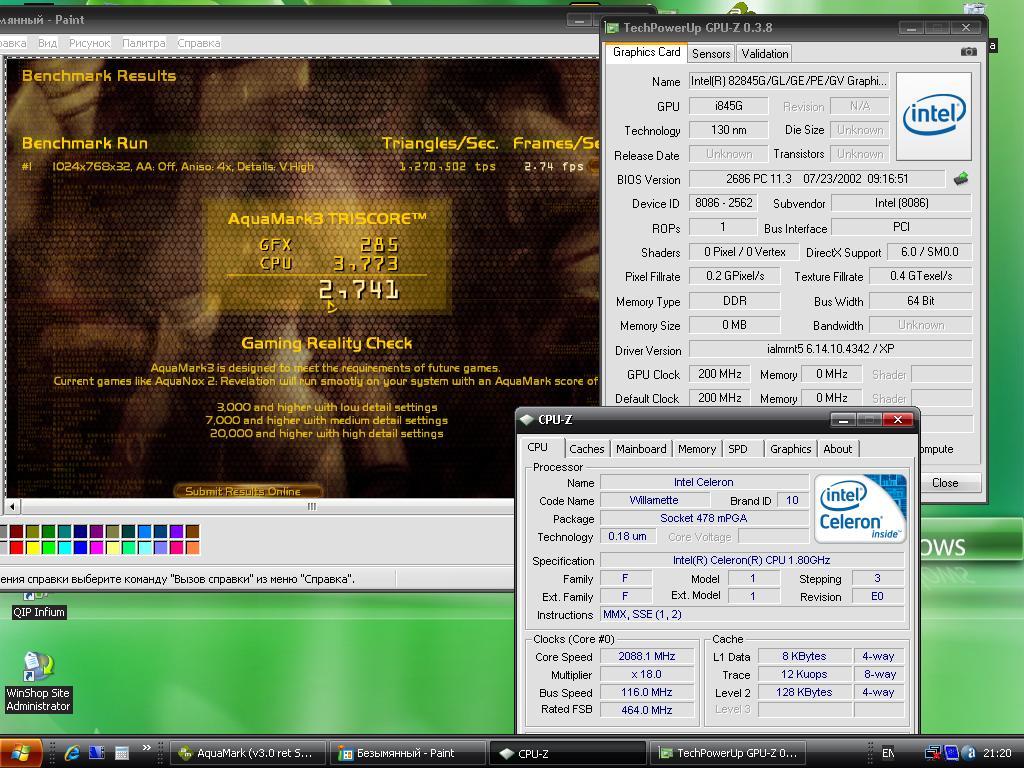The width and height of the screenshot is (1024, 768).
Task: Open the Graphics tab in CPU-Z
Action: [x=790, y=449]
